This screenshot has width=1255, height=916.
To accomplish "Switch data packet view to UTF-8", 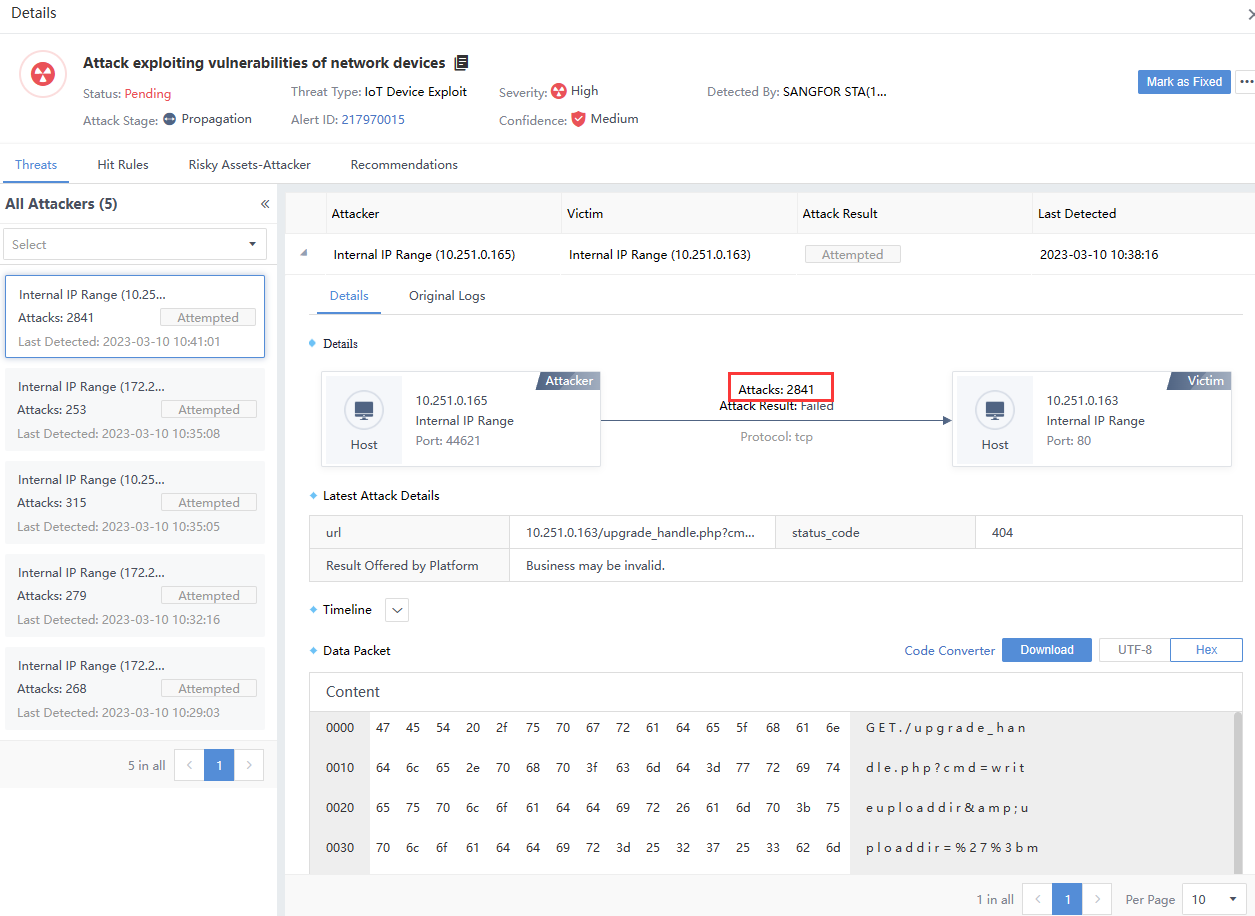I will click(x=1134, y=650).
